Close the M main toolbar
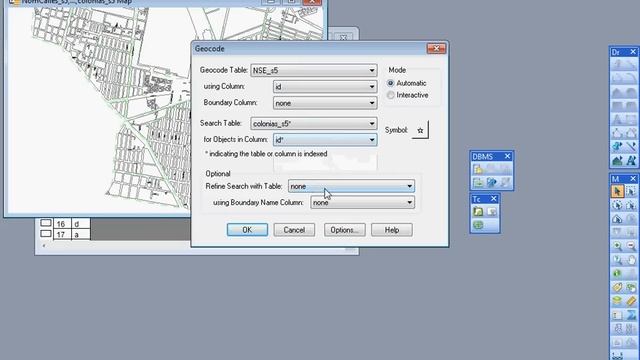The width and height of the screenshot is (640, 360). tap(633, 179)
